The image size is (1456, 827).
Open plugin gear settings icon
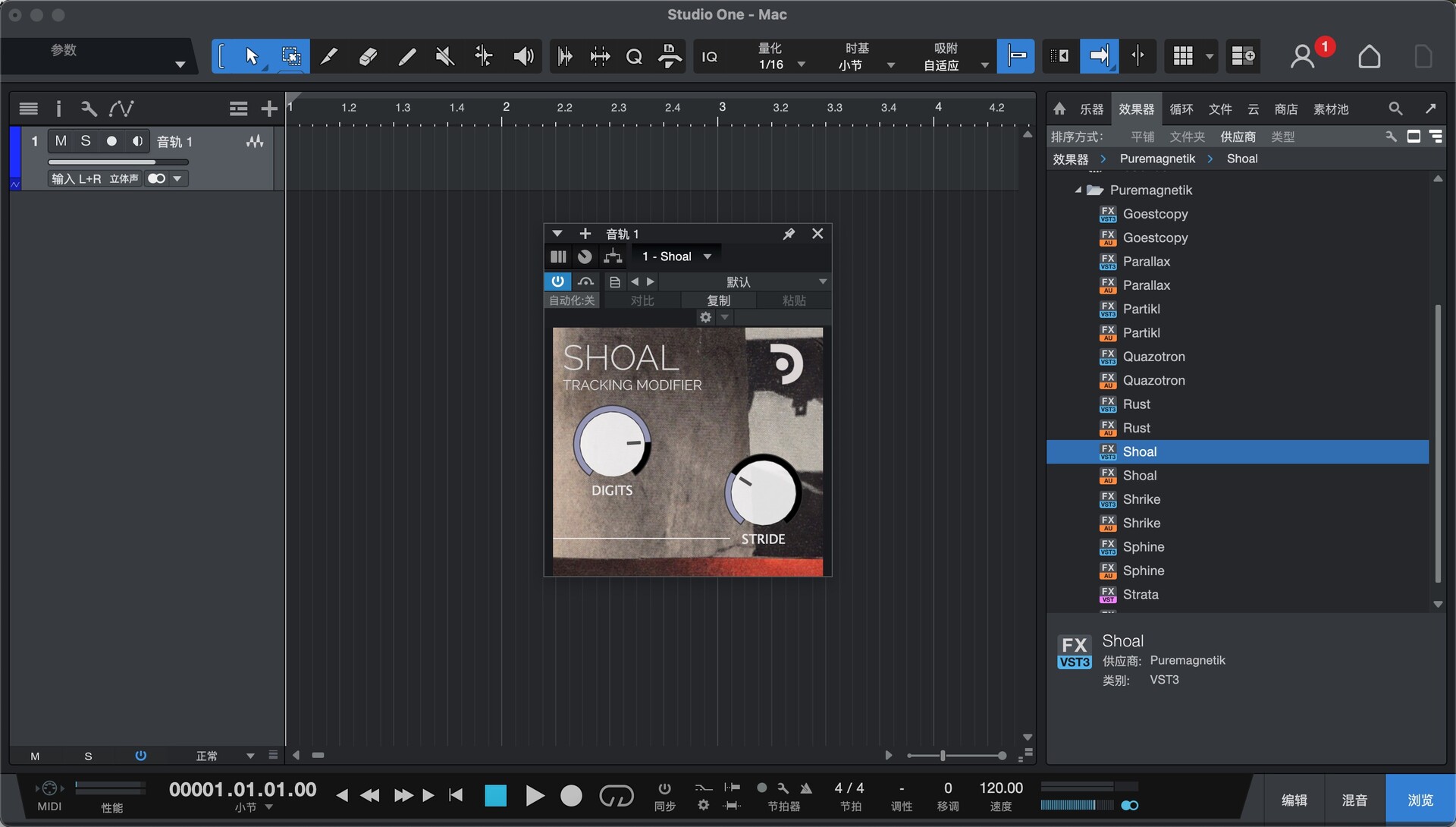point(706,317)
